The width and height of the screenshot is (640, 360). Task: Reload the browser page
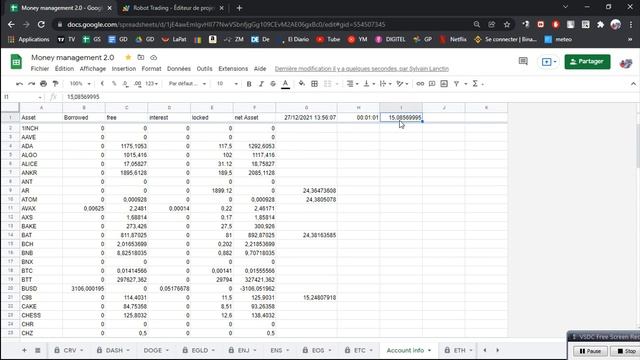41,24
